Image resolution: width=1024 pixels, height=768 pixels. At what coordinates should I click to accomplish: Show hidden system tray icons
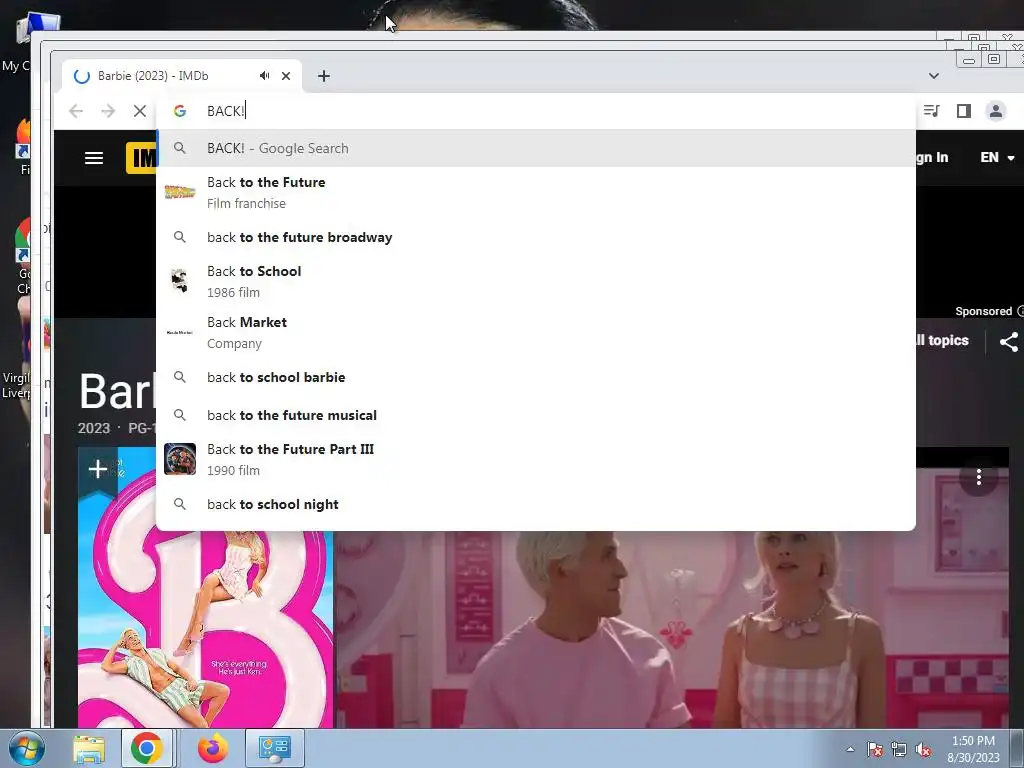pyautogui.click(x=850, y=749)
